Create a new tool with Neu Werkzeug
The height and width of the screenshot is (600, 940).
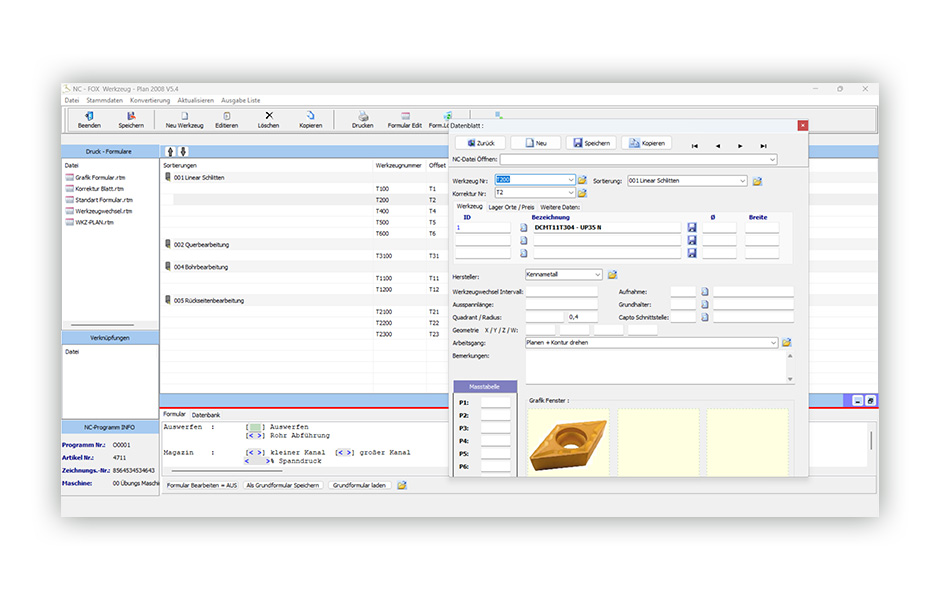coord(184,120)
